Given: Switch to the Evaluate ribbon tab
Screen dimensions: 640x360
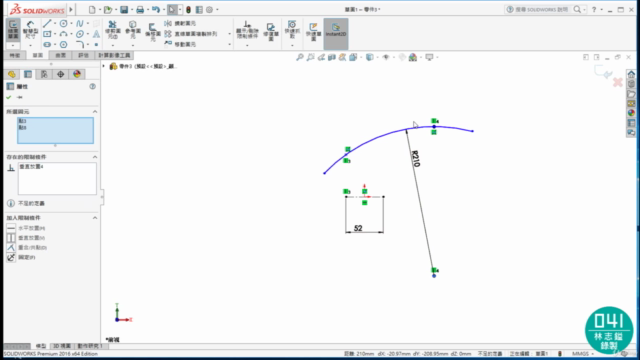Looking at the screenshot, I should 83,55.
